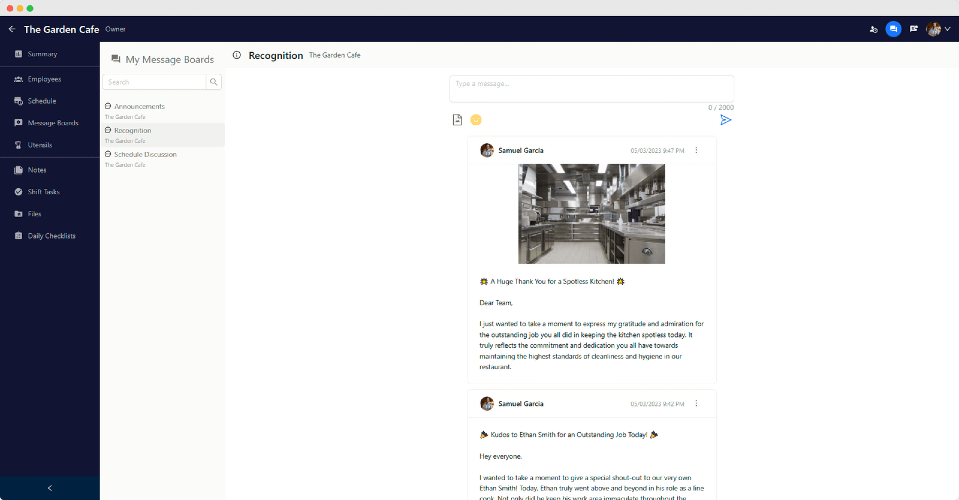Open options menu for the 9:47 PM post

[x=696, y=150]
